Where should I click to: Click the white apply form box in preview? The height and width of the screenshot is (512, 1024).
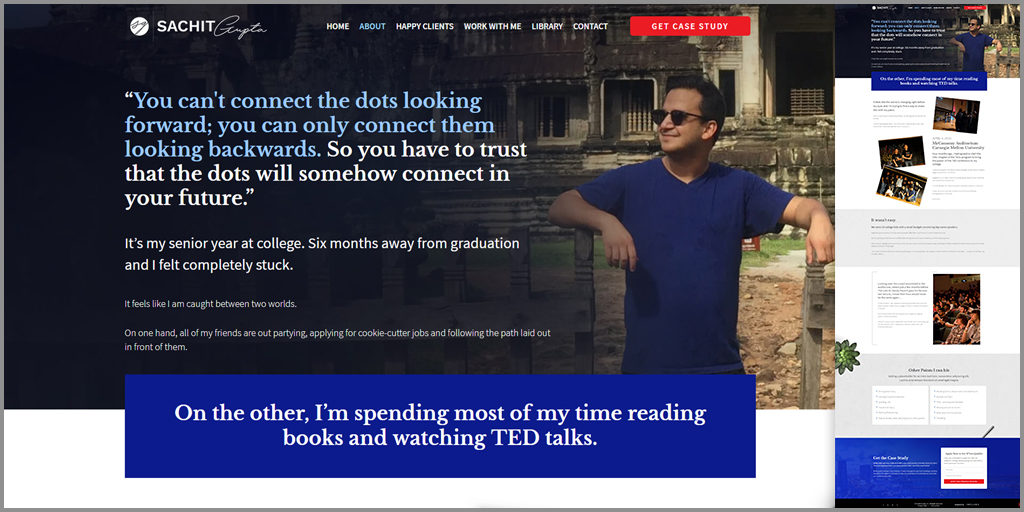coord(963,468)
